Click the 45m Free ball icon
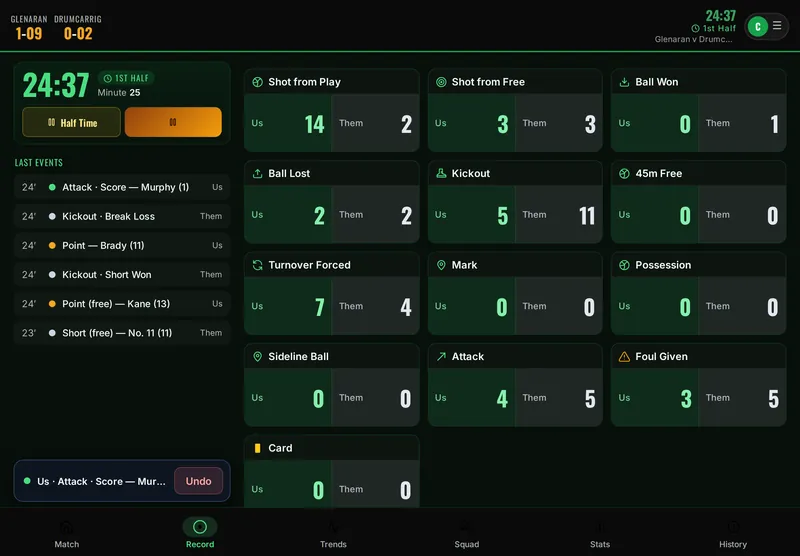This screenshot has height=556, width=800. (x=624, y=173)
